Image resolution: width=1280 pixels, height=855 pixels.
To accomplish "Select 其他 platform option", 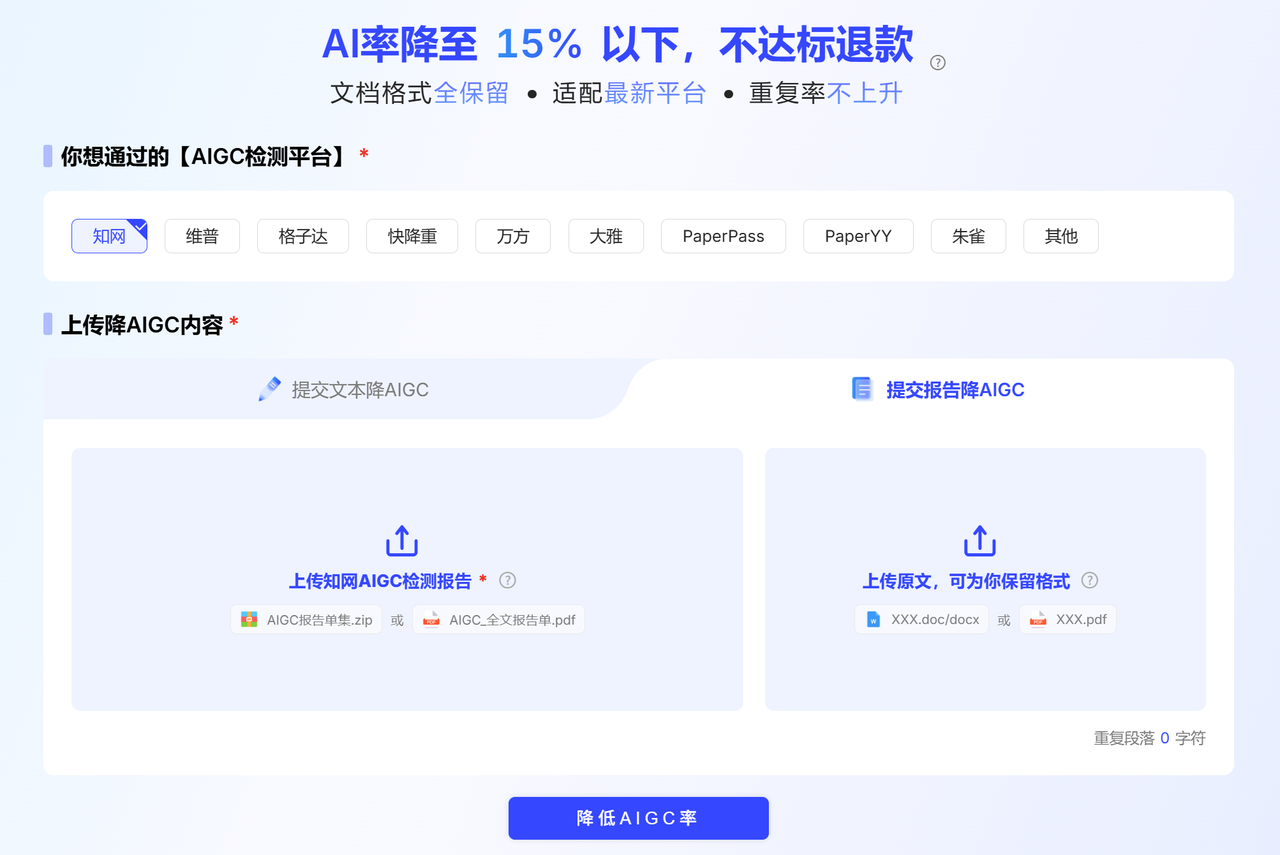I will click(x=1061, y=236).
